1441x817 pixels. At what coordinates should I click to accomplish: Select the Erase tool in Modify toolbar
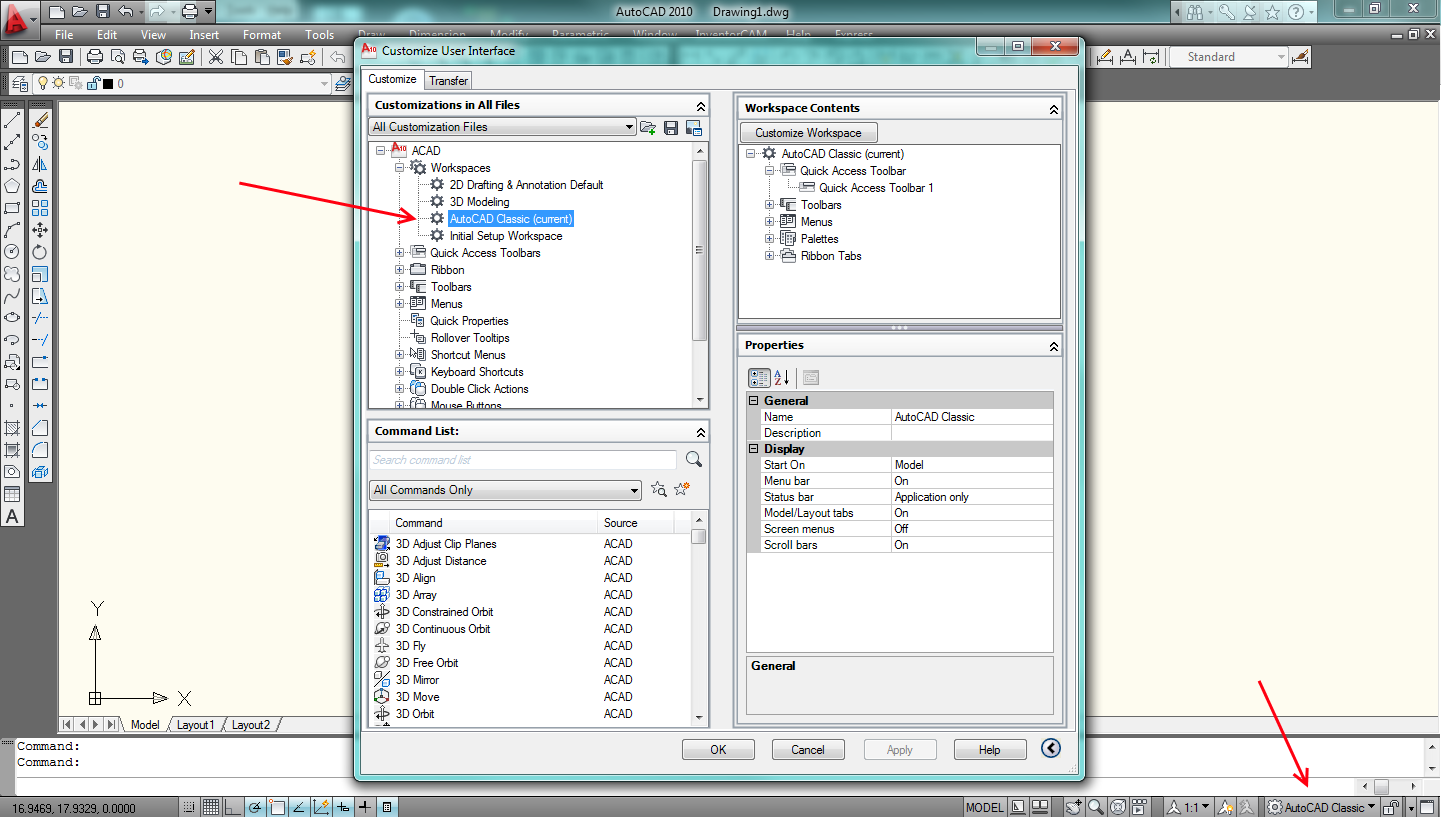pyautogui.click(x=40, y=121)
